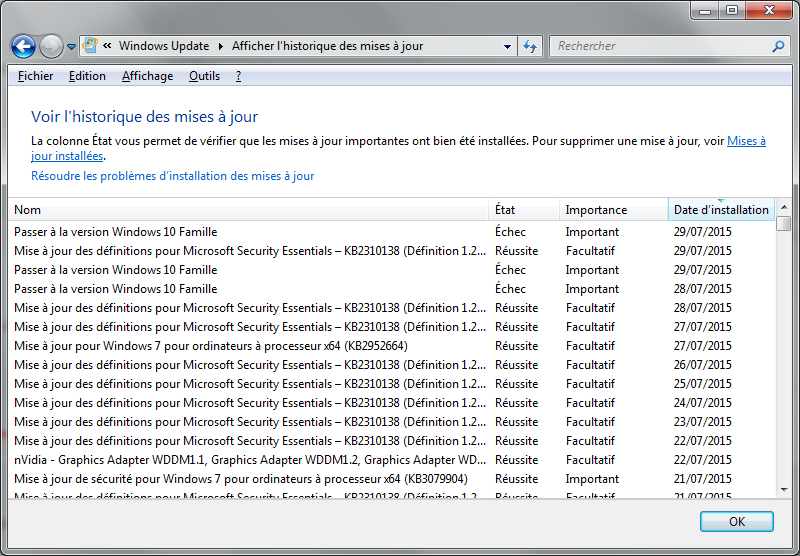The height and width of the screenshot is (556, 800).
Task: Open the address bar history dropdown
Action: pyautogui.click(x=507, y=46)
